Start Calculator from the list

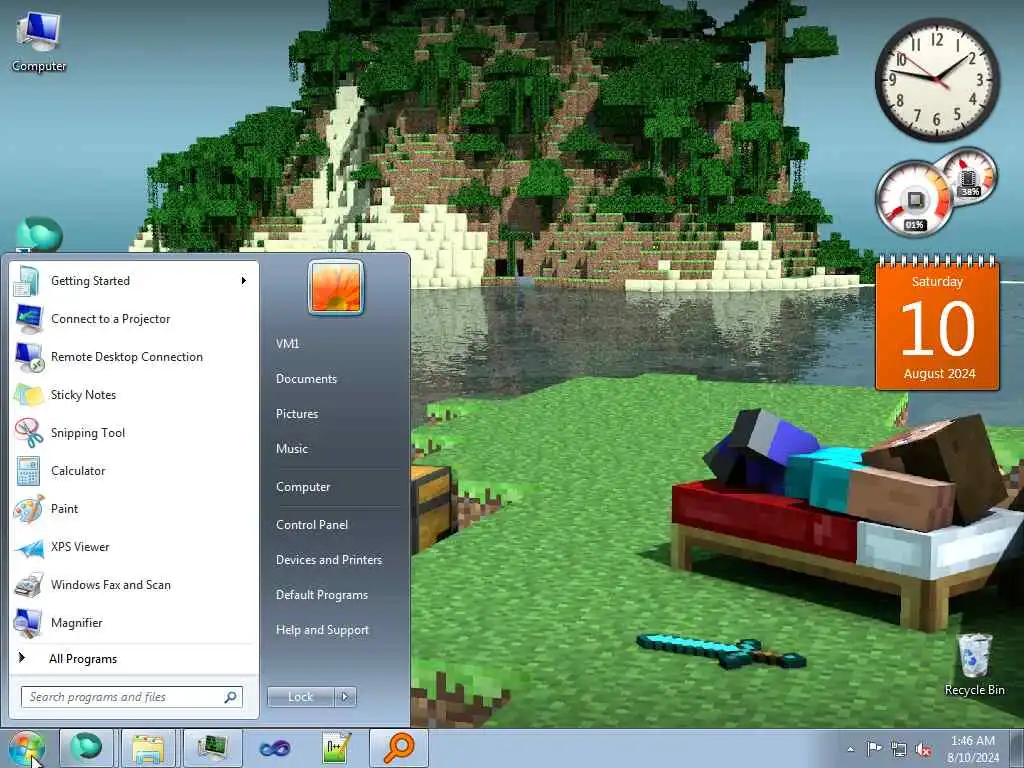coord(134,470)
